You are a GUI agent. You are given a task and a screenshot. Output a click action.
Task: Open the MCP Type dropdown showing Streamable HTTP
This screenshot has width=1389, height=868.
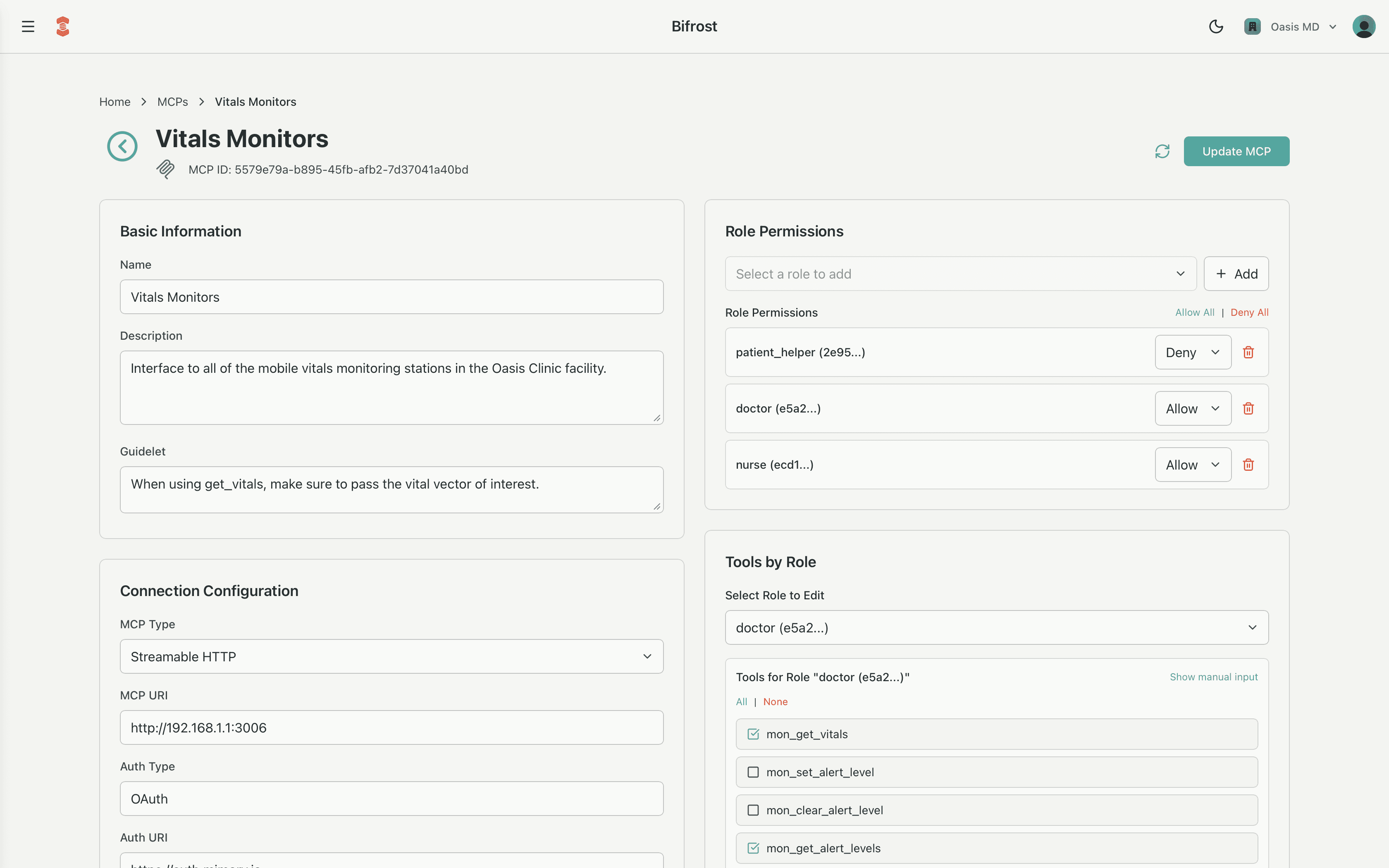click(391, 656)
